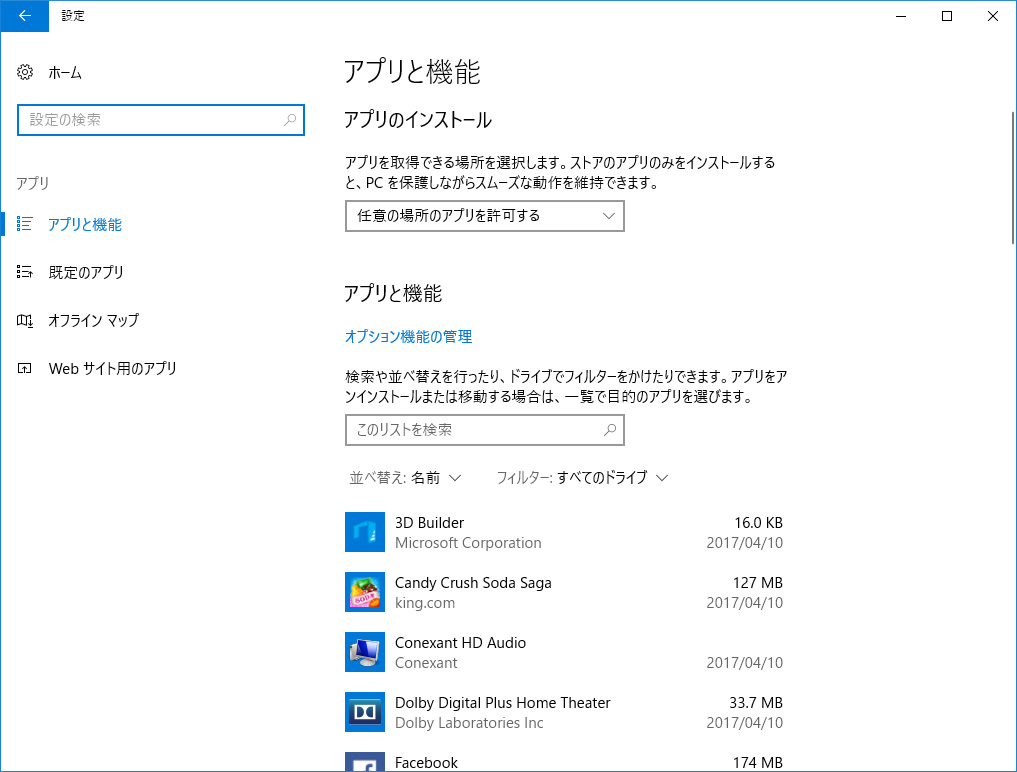Click the Dolby Digital Plus icon
Viewport: 1017px width, 772px height.
[365, 712]
